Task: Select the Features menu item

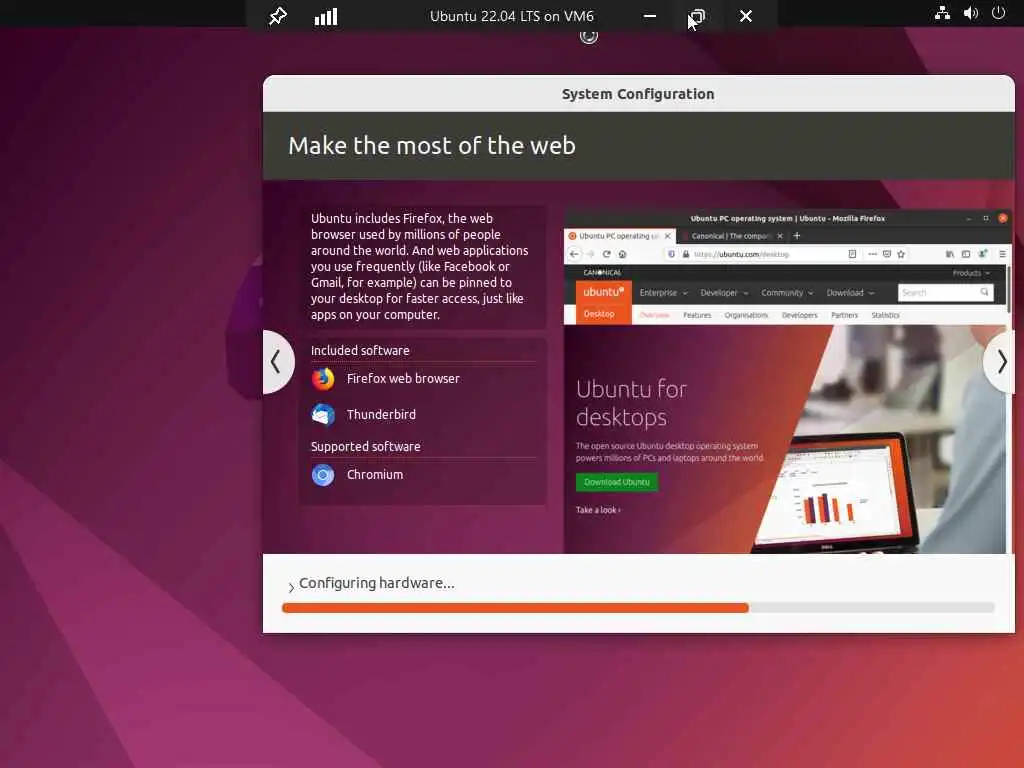Action: point(697,315)
